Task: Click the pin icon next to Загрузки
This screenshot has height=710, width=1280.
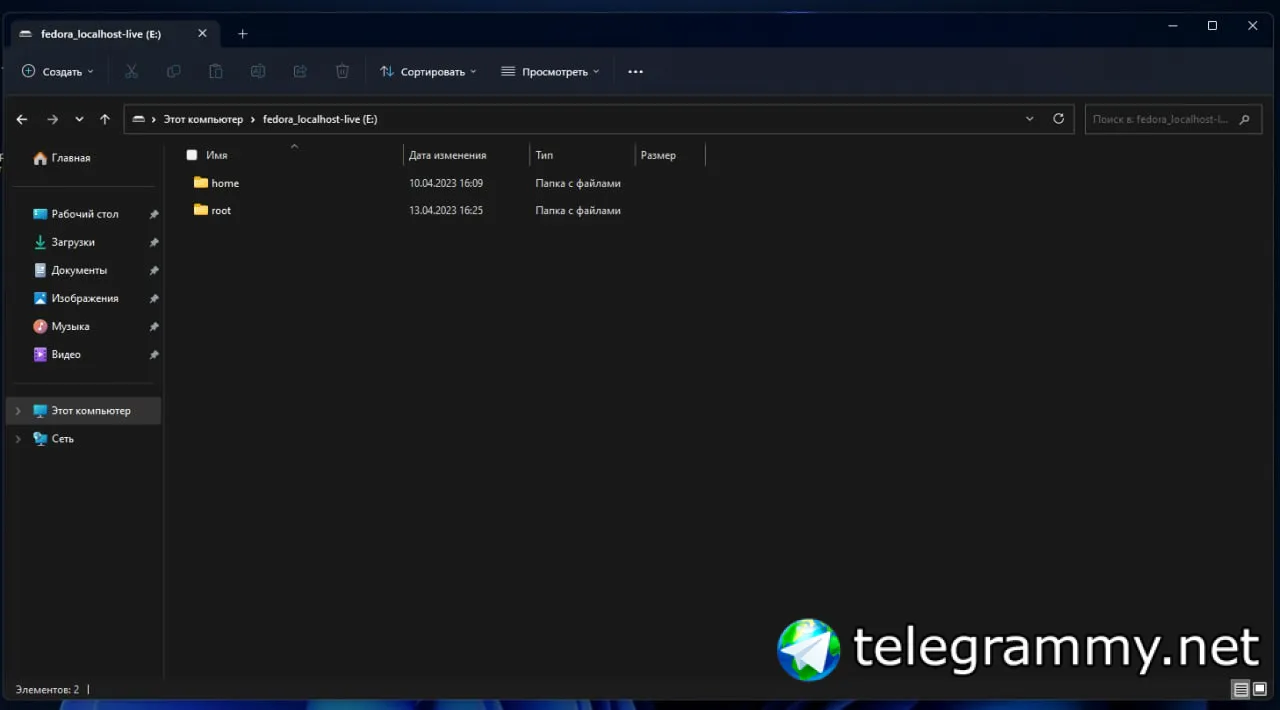Action: point(154,242)
